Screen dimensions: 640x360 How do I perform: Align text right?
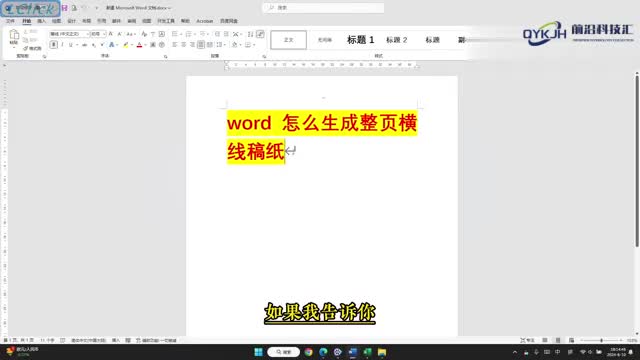(x=192, y=44)
